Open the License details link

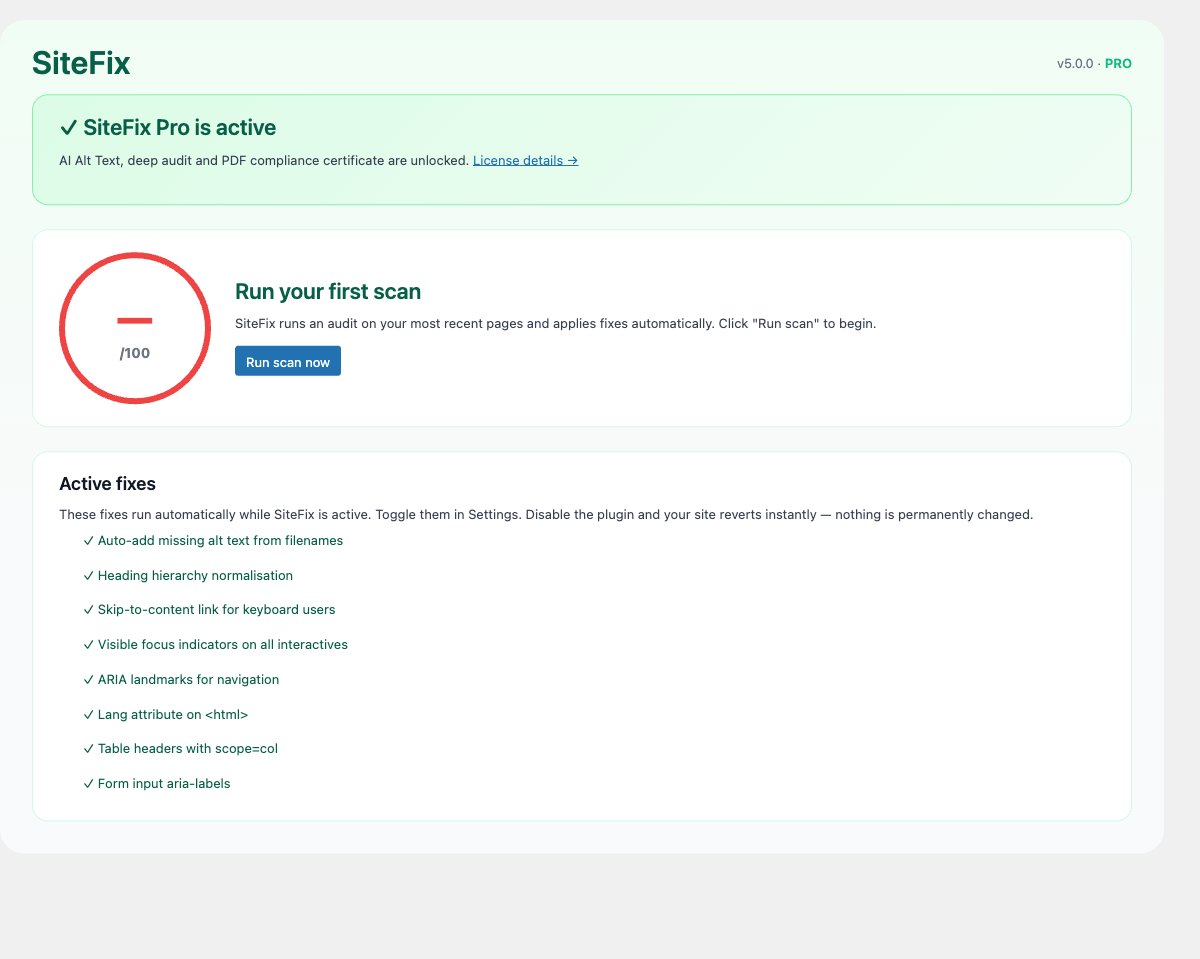point(525,160)
